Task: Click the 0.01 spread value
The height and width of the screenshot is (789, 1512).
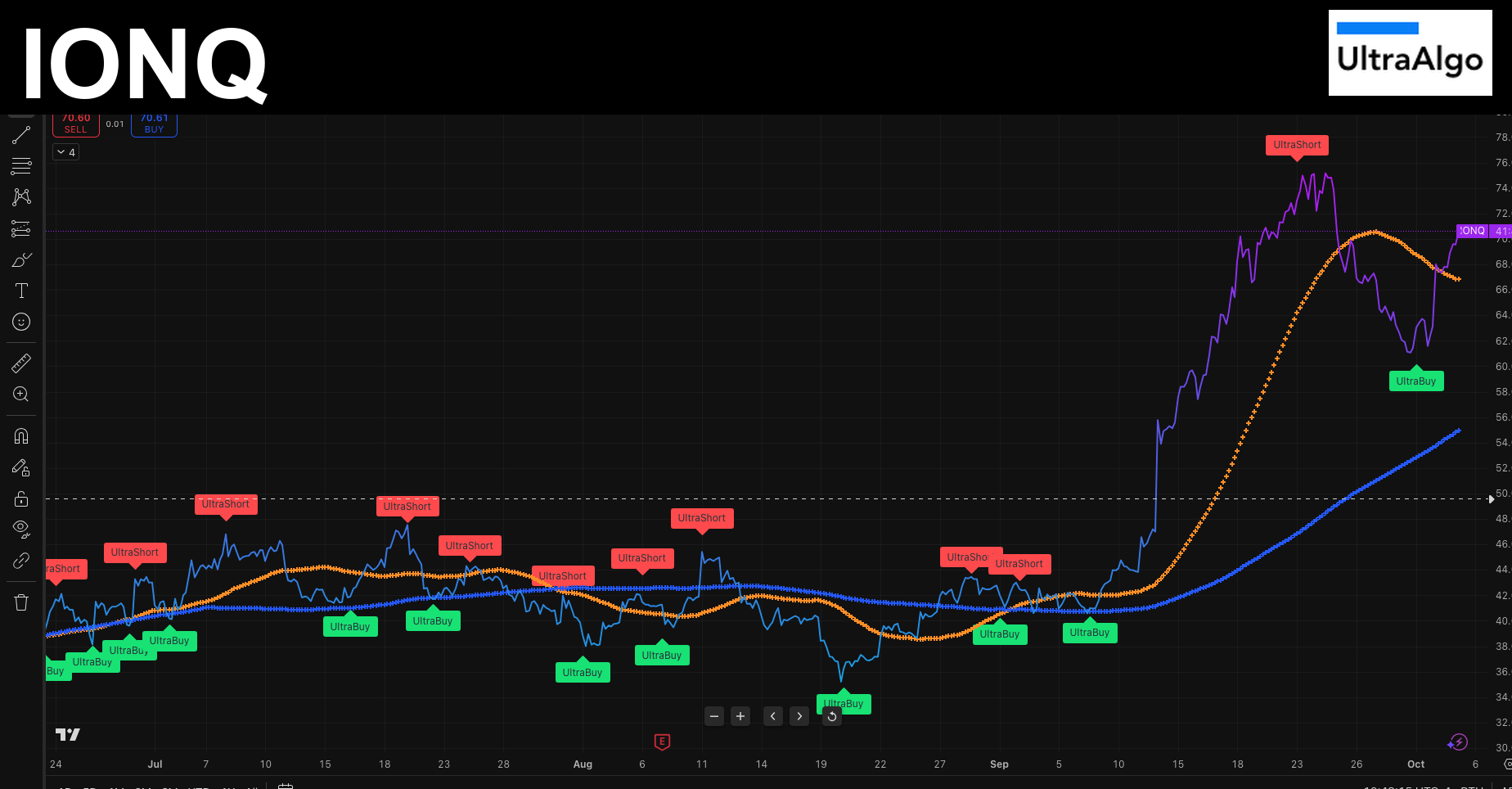Action: (115, 124)
